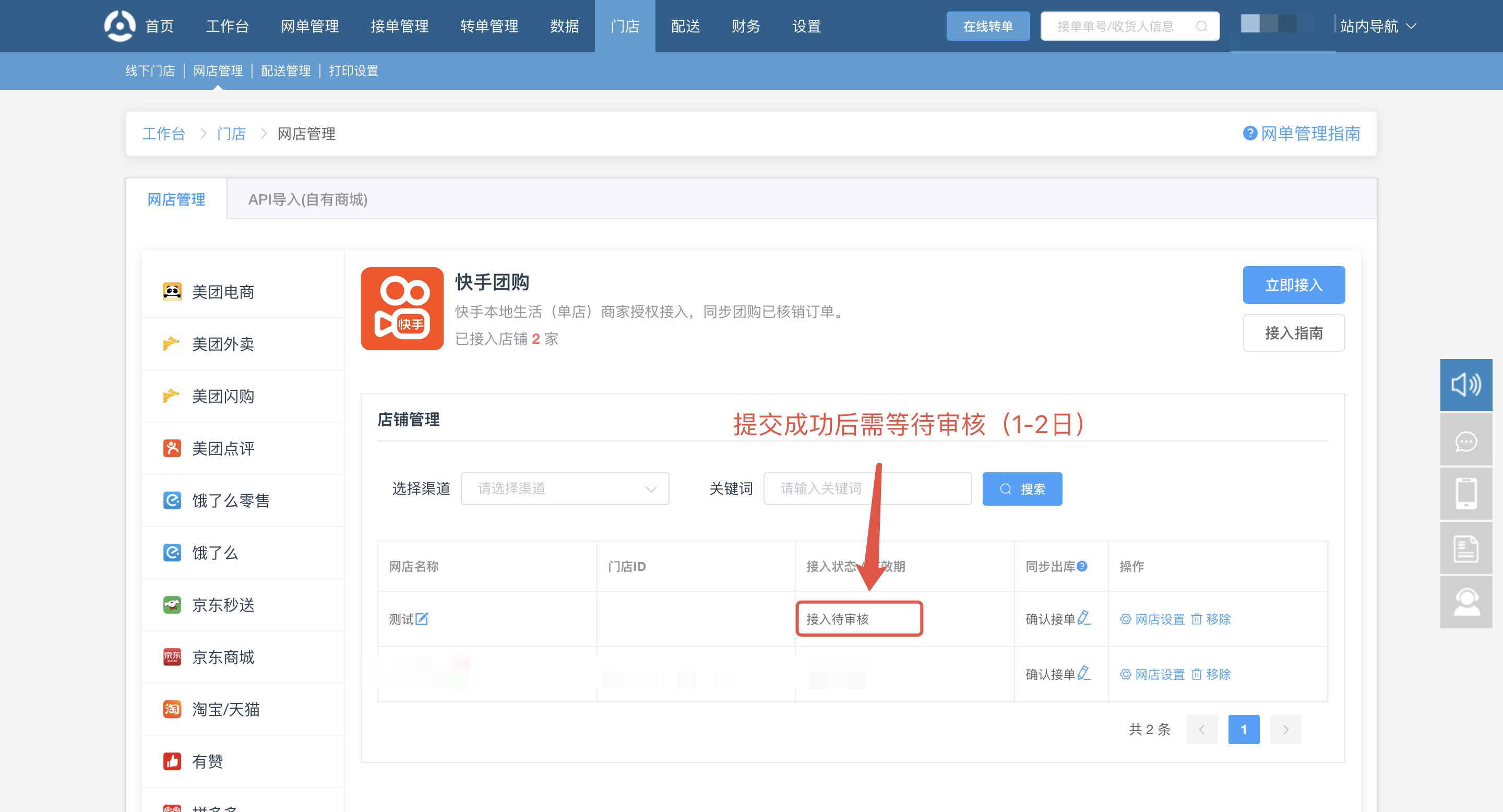The width and height of the screenshot is (1503, 812).
Task: Click the site logo icon in header
Action: 120,26
